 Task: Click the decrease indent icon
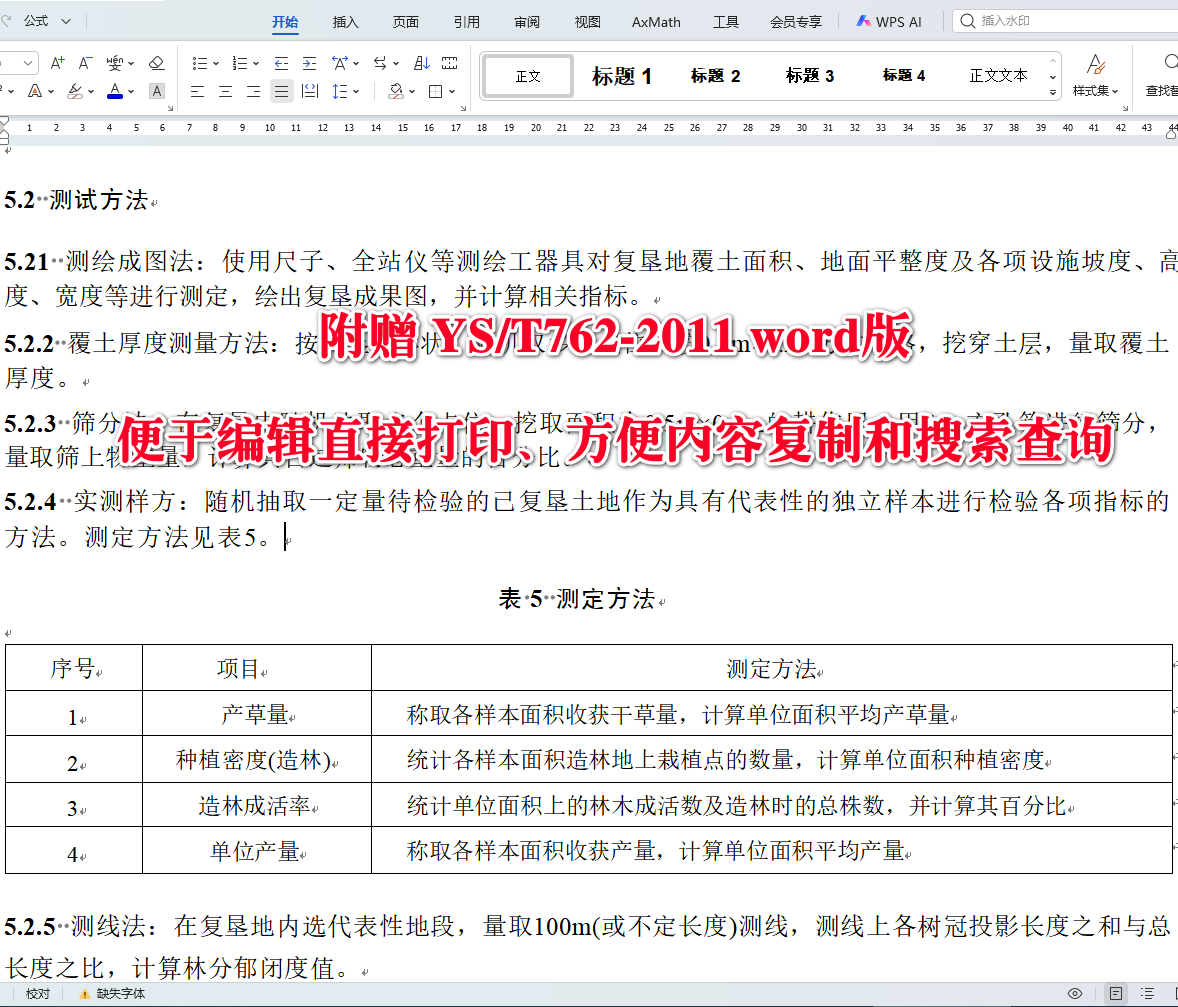coord(281,63)
